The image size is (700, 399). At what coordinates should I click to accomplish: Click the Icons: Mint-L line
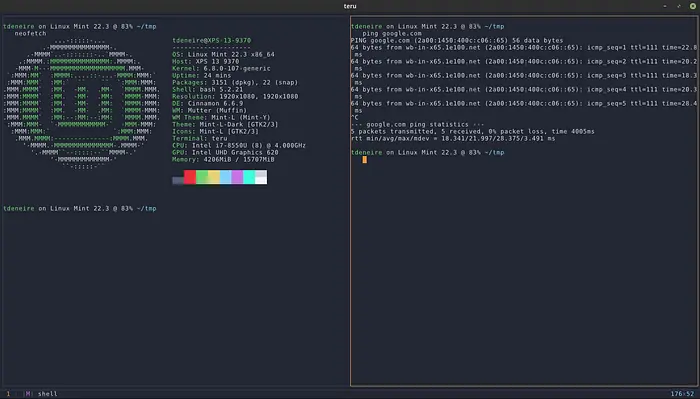point(216,132)
